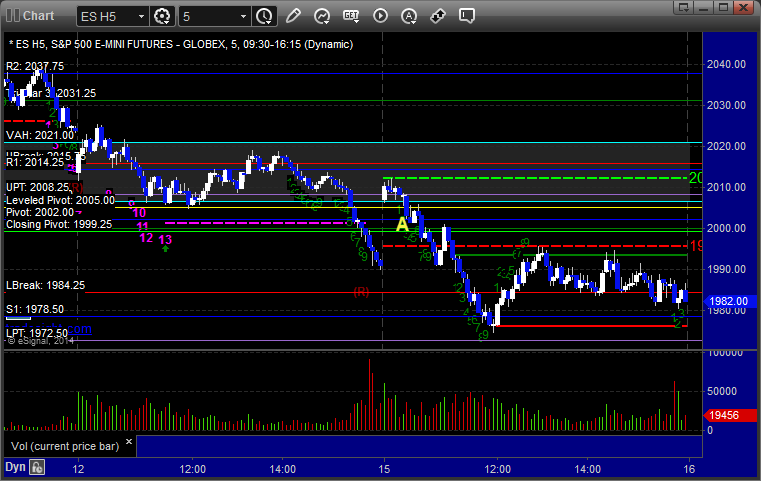Click the 2000.00 price axis label
The width and height of the screenshot is (761, 481).
coord(726,228)
